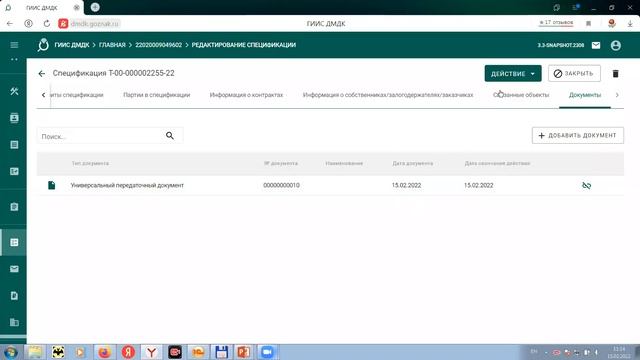This screenshot has width=640, height=360.
Task: Open messages envelope in top header
Action: pos(596,45)
